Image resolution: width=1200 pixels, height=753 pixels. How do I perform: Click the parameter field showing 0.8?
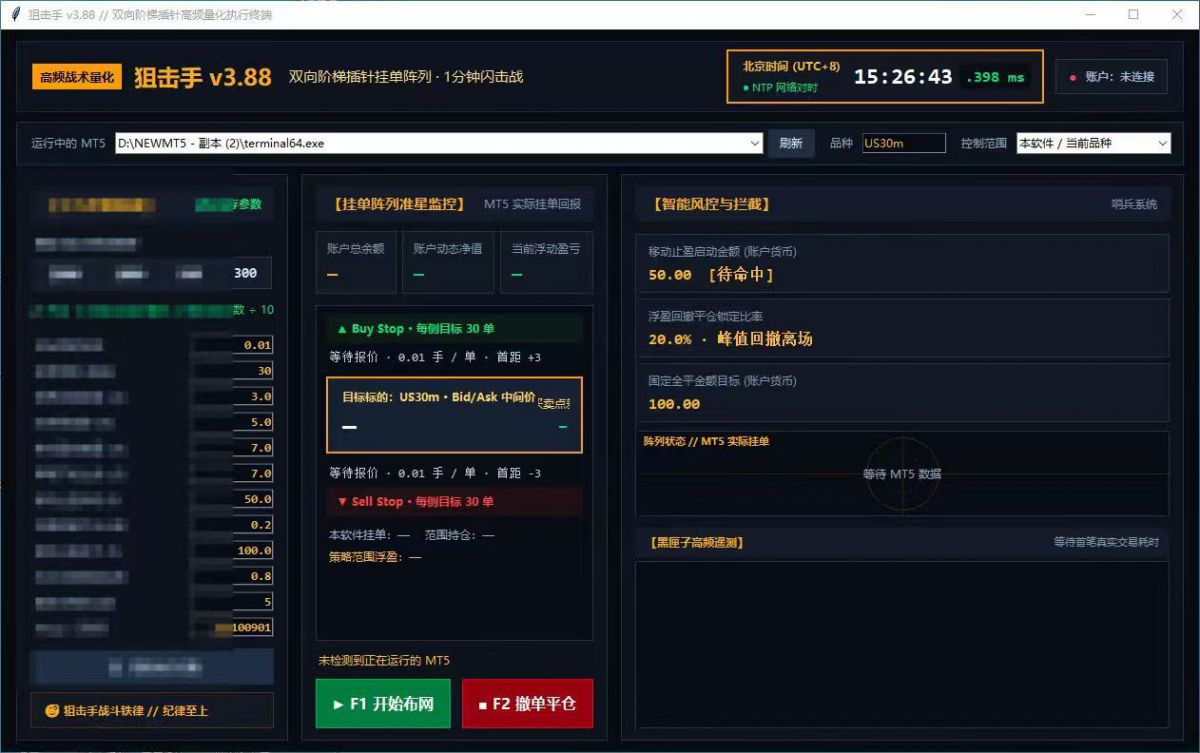coord(253,576)
